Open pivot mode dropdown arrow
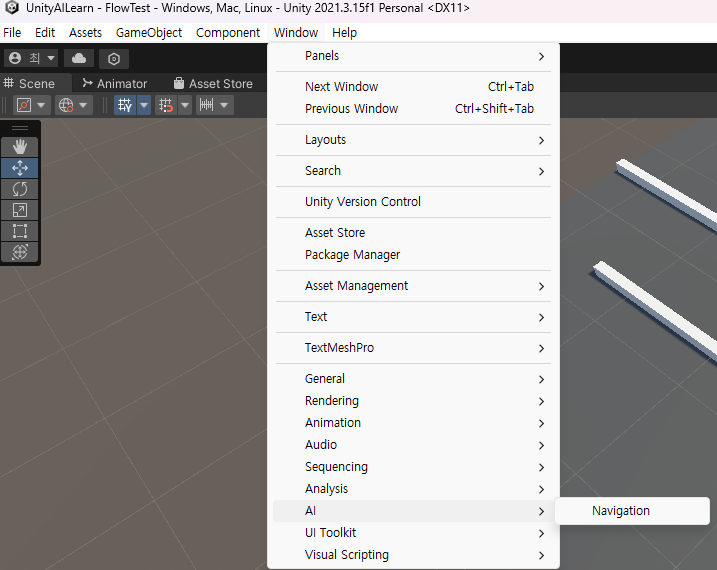The image size is (717, 570). point(41,105)
